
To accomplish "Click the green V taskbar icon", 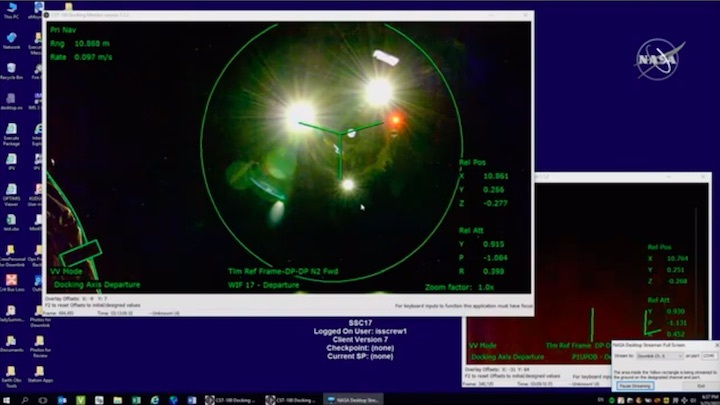I will (80, 400).
